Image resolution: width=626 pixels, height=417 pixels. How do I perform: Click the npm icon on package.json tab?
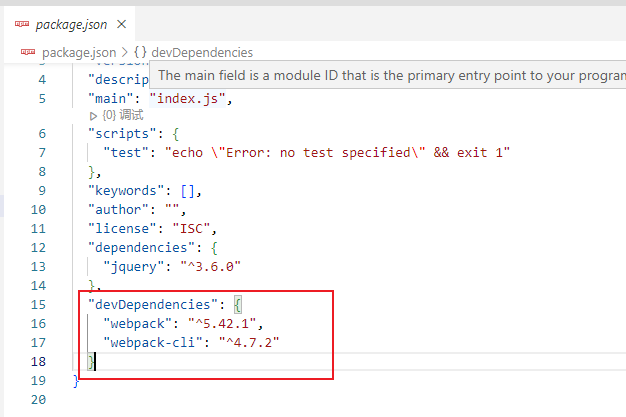point(21,25)
